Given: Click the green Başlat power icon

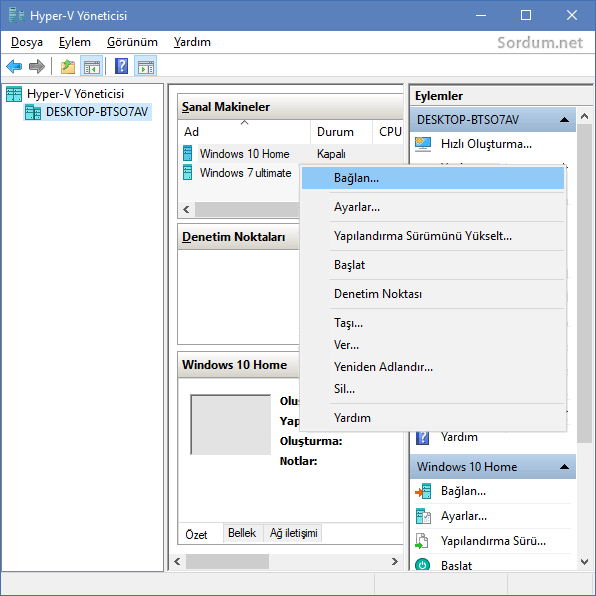Looking at the screenshot, I should tap(423, 565).
